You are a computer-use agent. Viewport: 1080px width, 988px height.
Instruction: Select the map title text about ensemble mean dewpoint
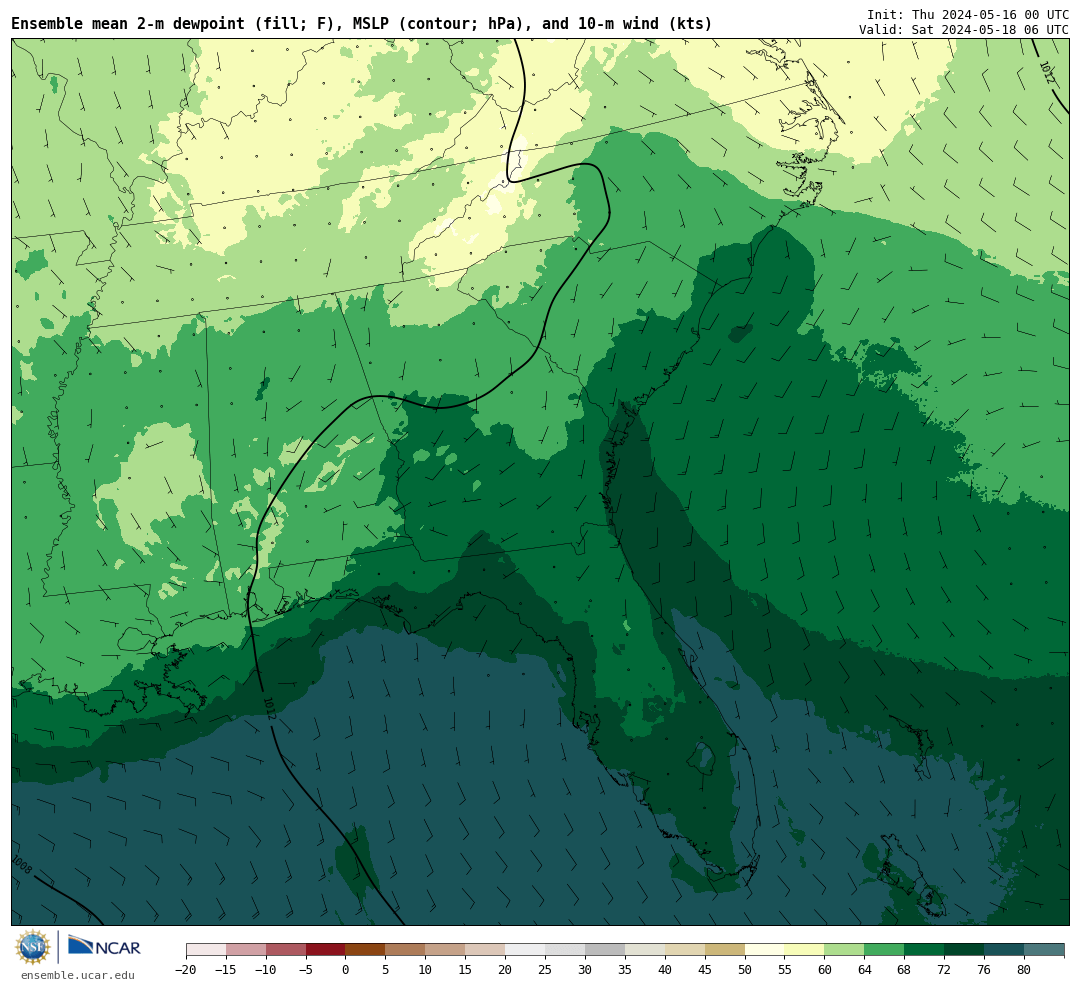[362, 23]
